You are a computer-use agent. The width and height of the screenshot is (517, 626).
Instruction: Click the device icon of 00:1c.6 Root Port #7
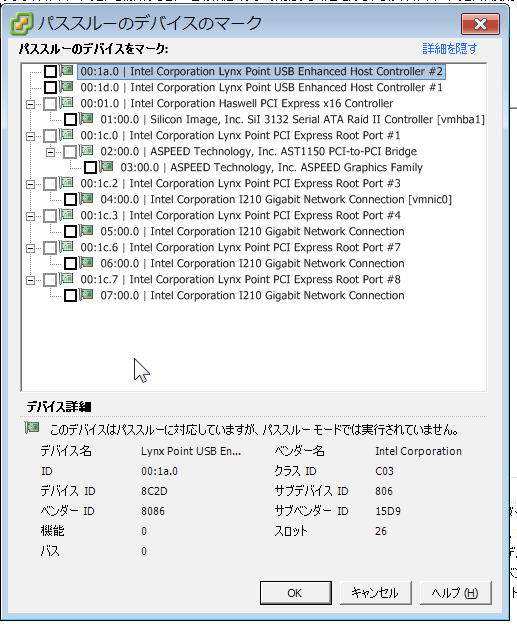[x=67, y=246]
